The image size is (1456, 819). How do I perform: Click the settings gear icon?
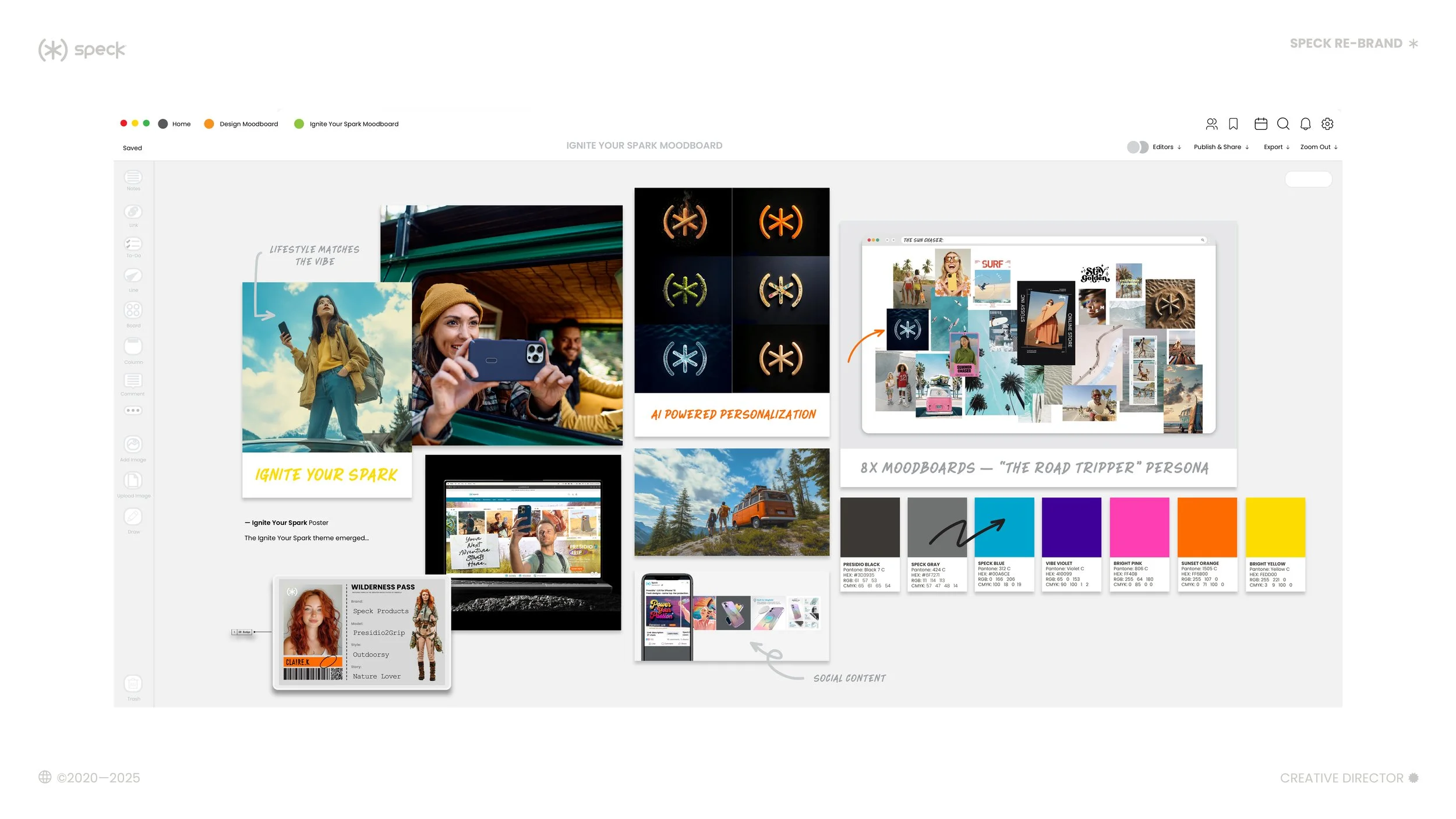pyautogui.click(x=1327, y=124)
